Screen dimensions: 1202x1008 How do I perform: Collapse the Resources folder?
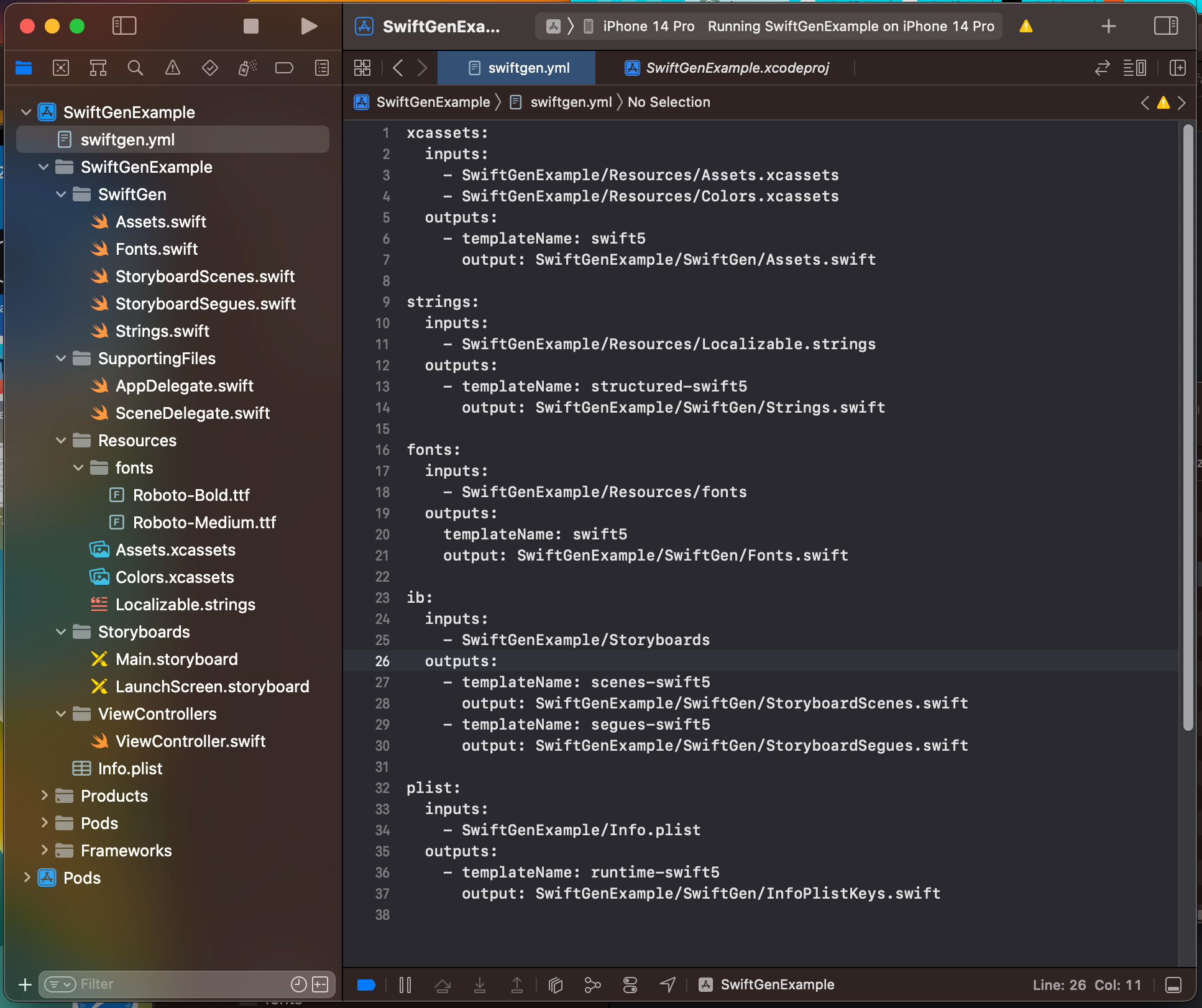61,441
